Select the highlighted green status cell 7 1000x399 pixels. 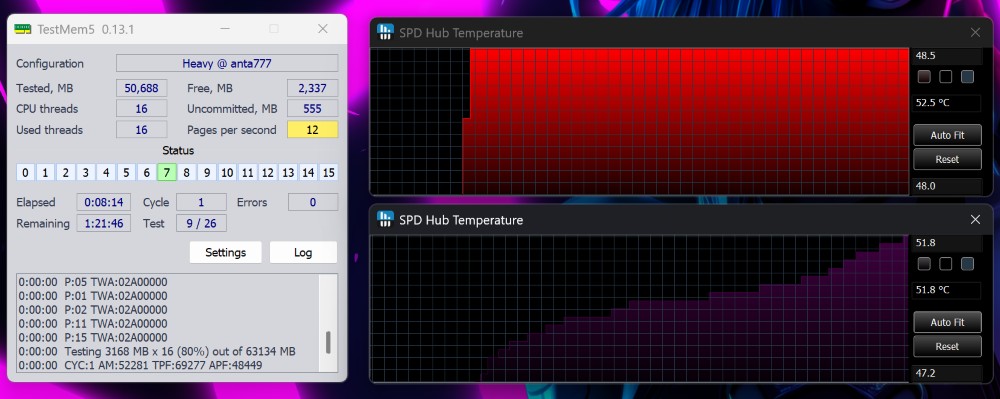pyautogui.click(x=166, y=172)
